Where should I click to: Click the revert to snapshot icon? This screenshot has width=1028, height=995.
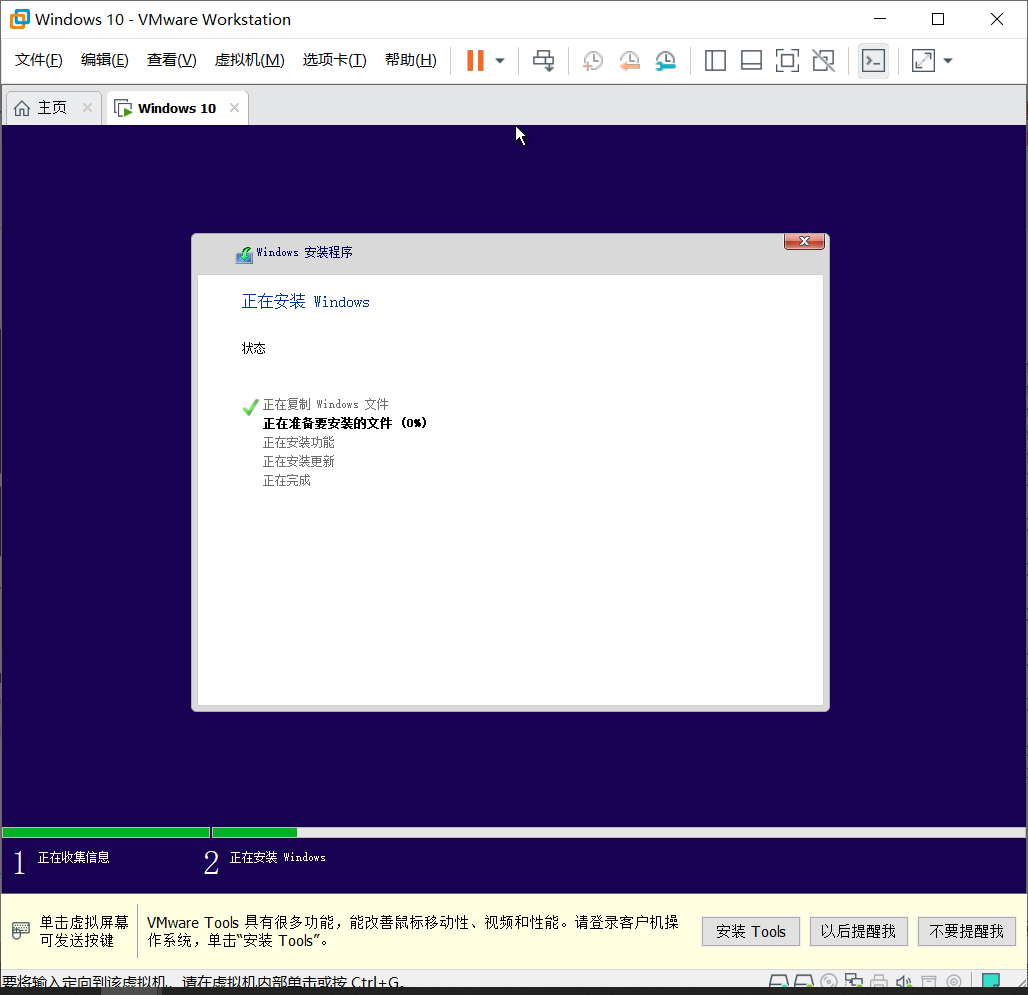click(x=629, y=60)
